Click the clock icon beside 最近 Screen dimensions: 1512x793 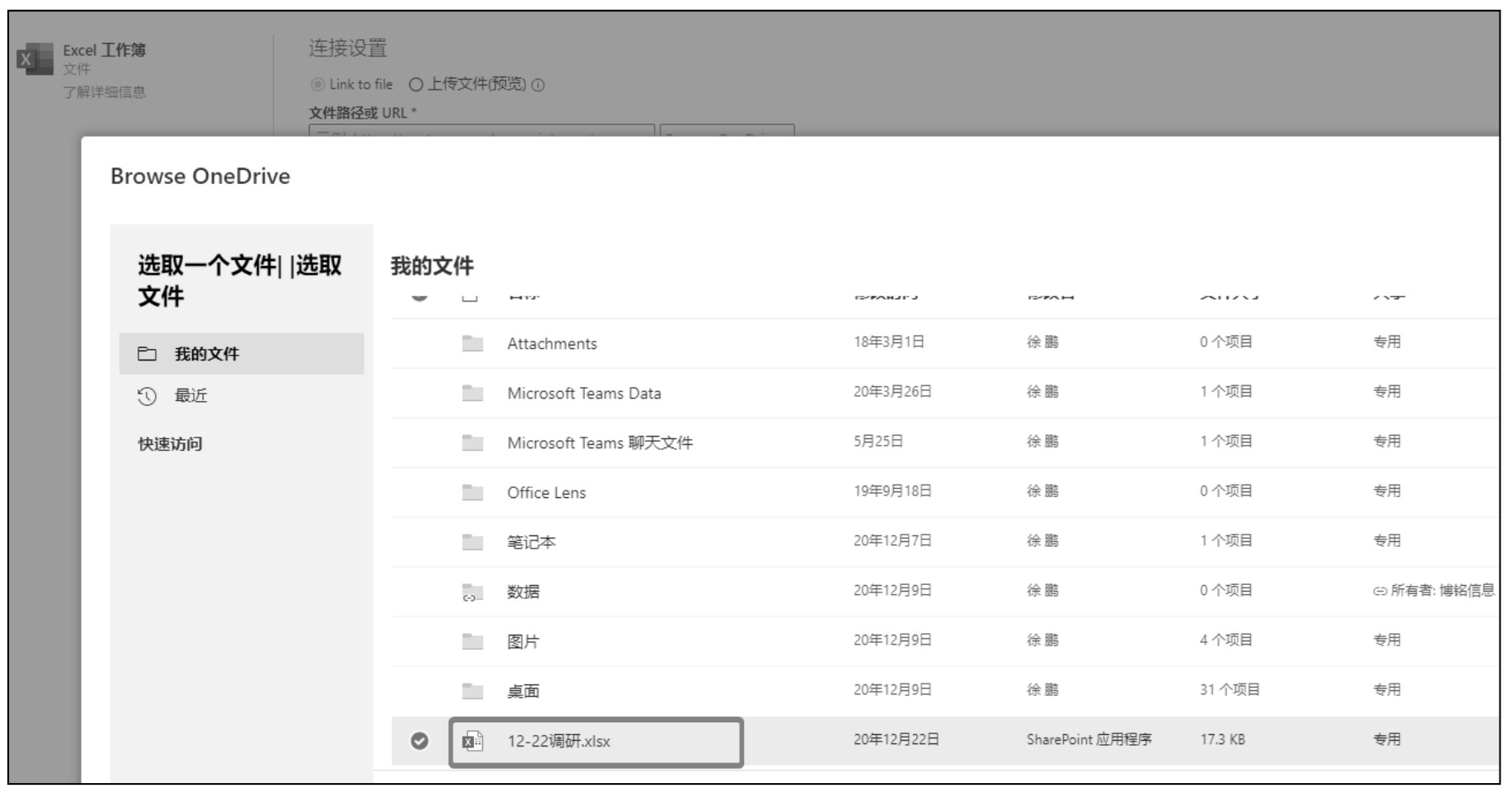click(147, 396)
